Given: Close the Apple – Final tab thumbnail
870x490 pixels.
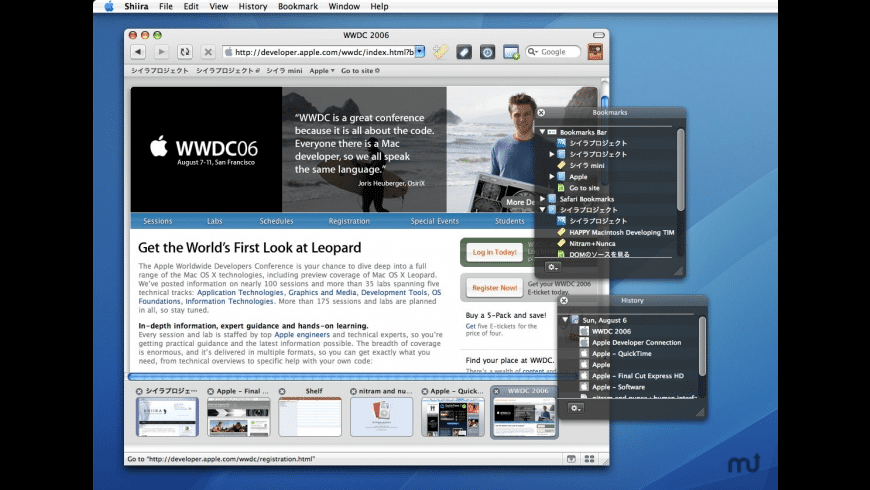Looking at the screenshot, I should (210, 391).
